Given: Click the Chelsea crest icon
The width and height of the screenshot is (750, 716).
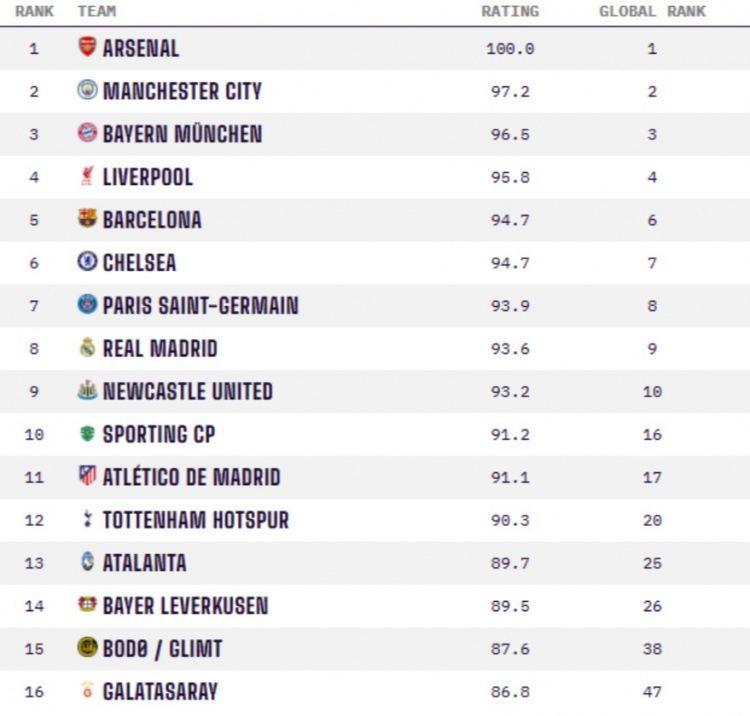Looking at the screenshot, I should click(x=87, y=262).
